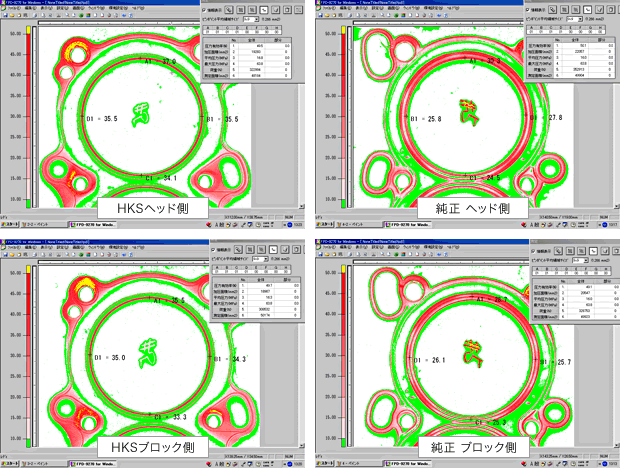
Task: Click the green bottom segment of 純正 ヘッド側 pressure scale
Action: 343,204
